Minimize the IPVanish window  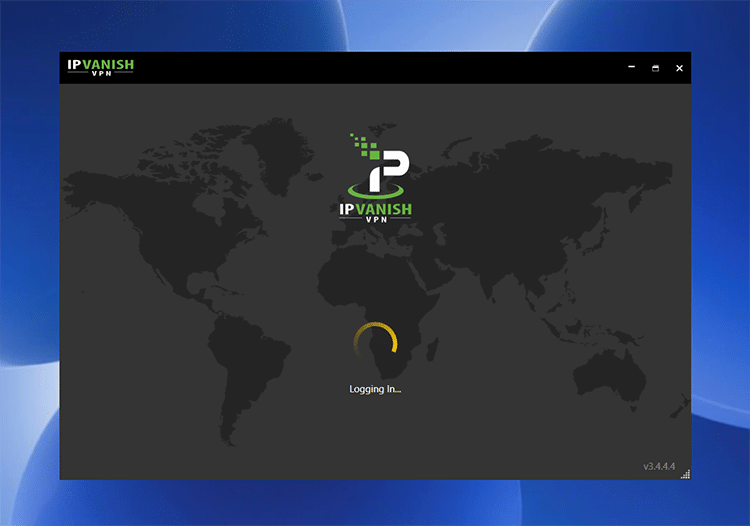631,68
